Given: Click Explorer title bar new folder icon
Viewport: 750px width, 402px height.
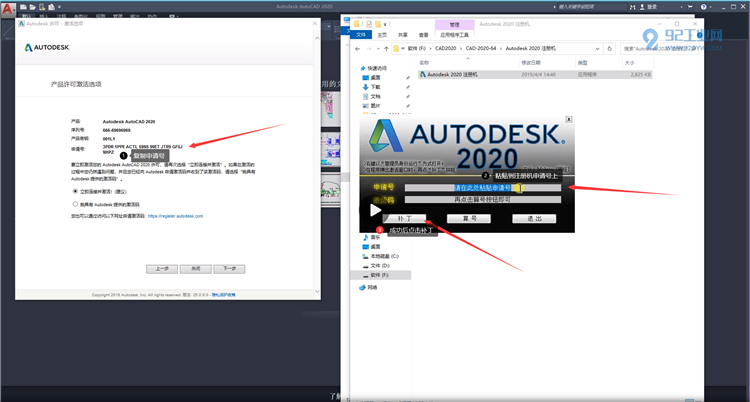Looking at the screenshot, I should tap(378, 24).
